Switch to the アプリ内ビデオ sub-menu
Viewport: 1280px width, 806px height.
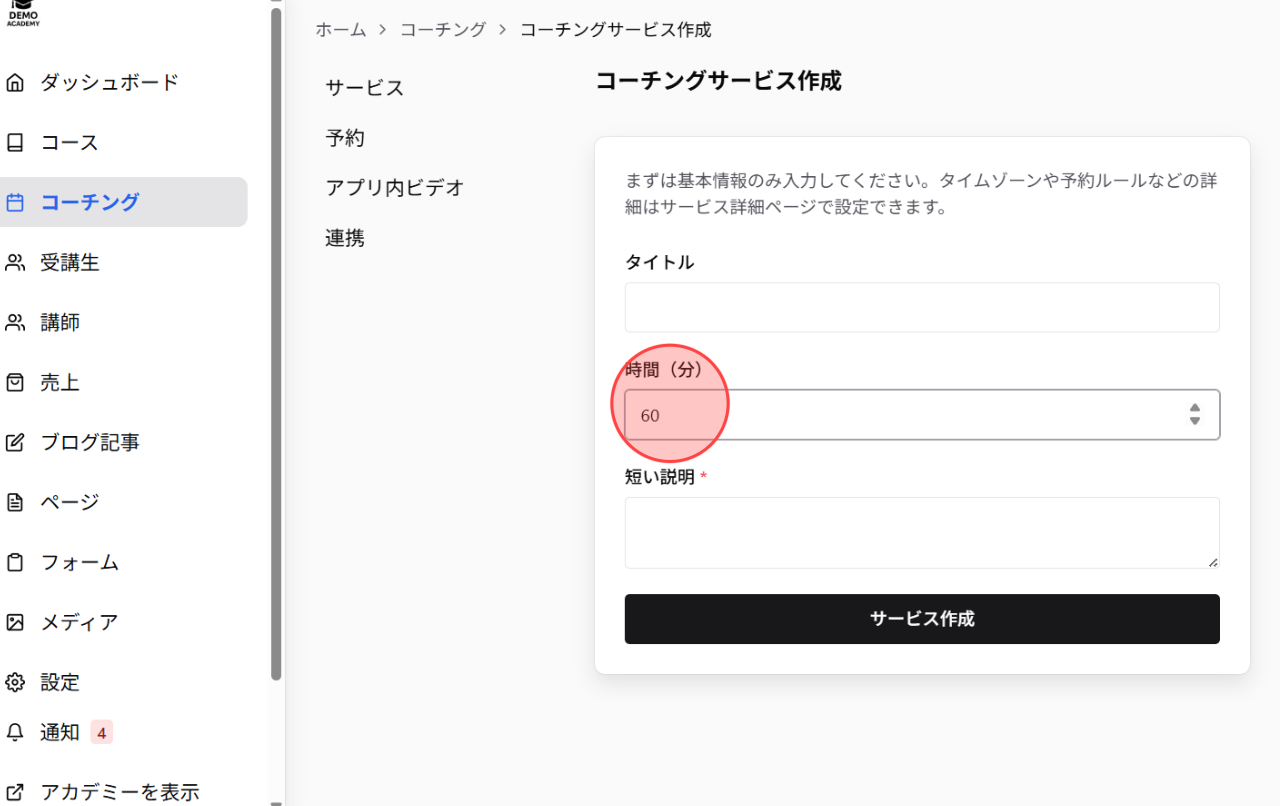pyautogui.click(x=395, y=188)
